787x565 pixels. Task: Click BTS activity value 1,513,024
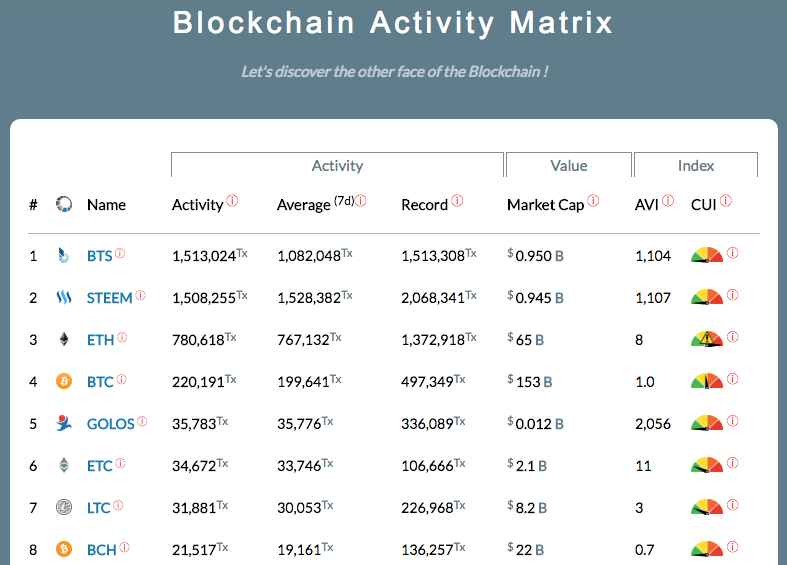click(204, 256)
